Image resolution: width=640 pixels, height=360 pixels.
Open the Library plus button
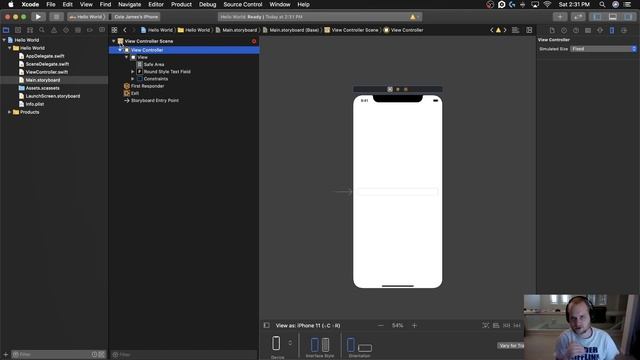coord(560,17)
